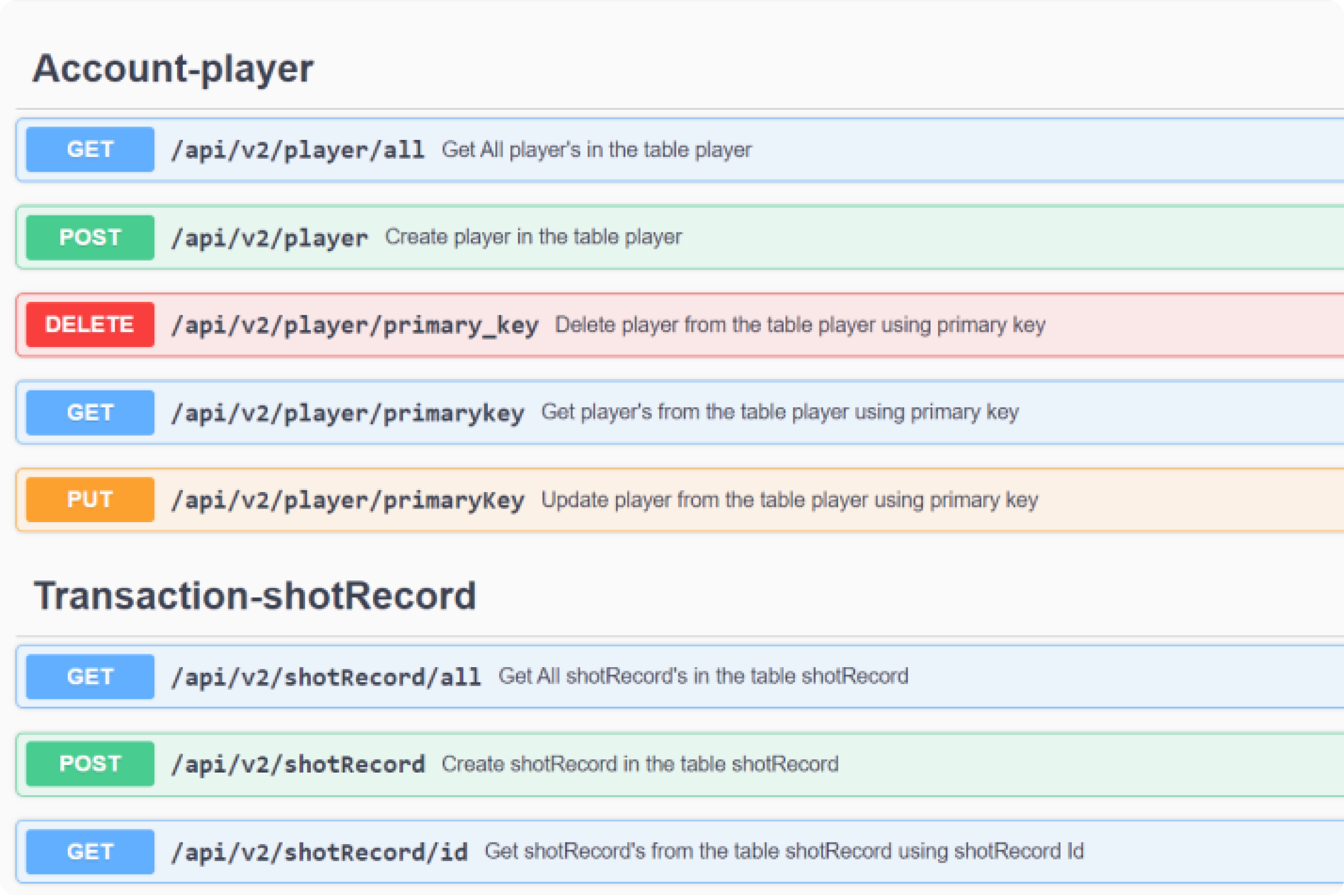The image size is (1344, 896).
Task: Collapse the Transaction-shotRecord section header
Action: (254, 596)
